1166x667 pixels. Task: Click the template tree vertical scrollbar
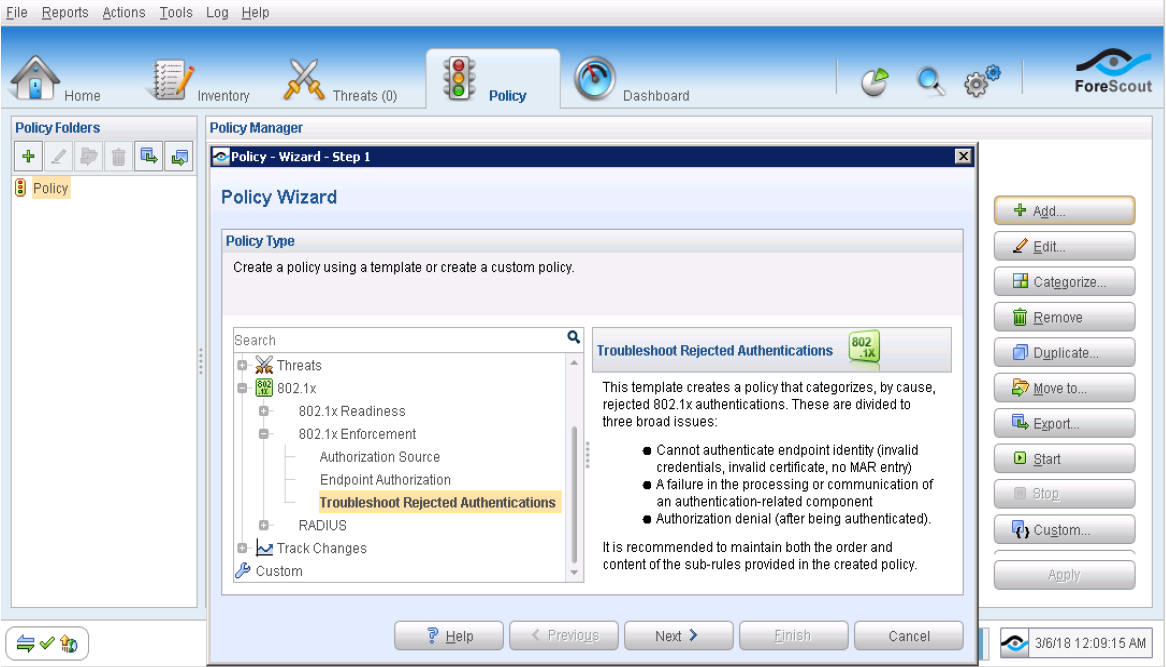pyautogui.click(x=574, y=494)
